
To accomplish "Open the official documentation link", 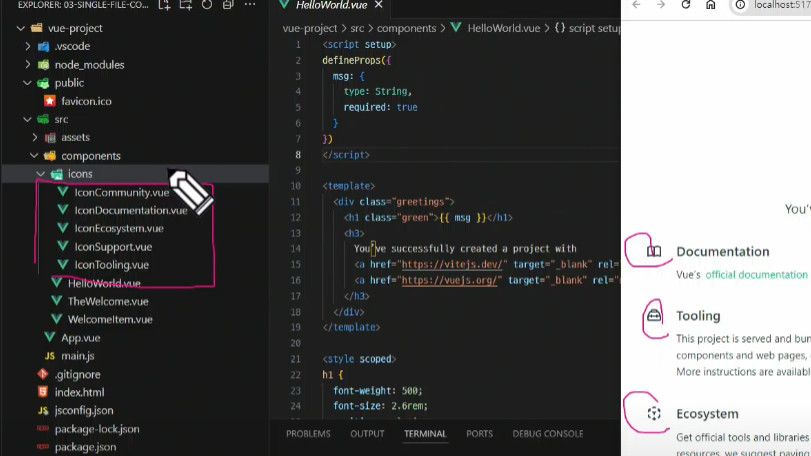I will click(x=756, y=275).
